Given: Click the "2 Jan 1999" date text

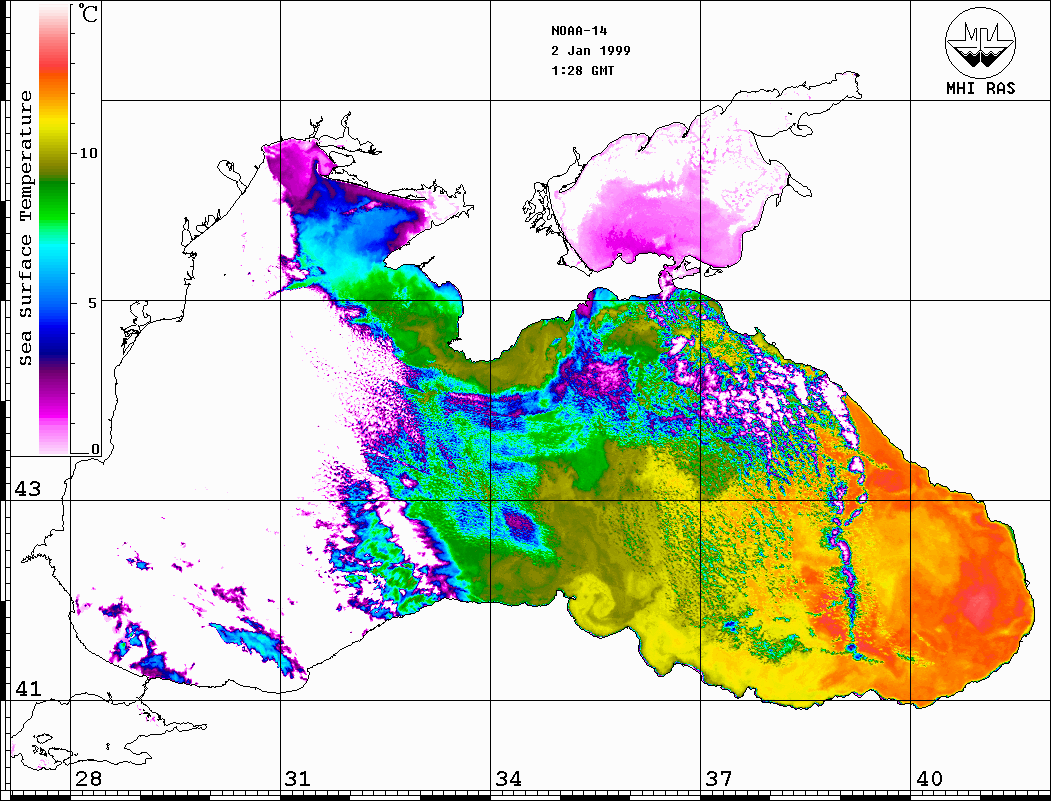Looking at the screenshot, I should point(591,51).
